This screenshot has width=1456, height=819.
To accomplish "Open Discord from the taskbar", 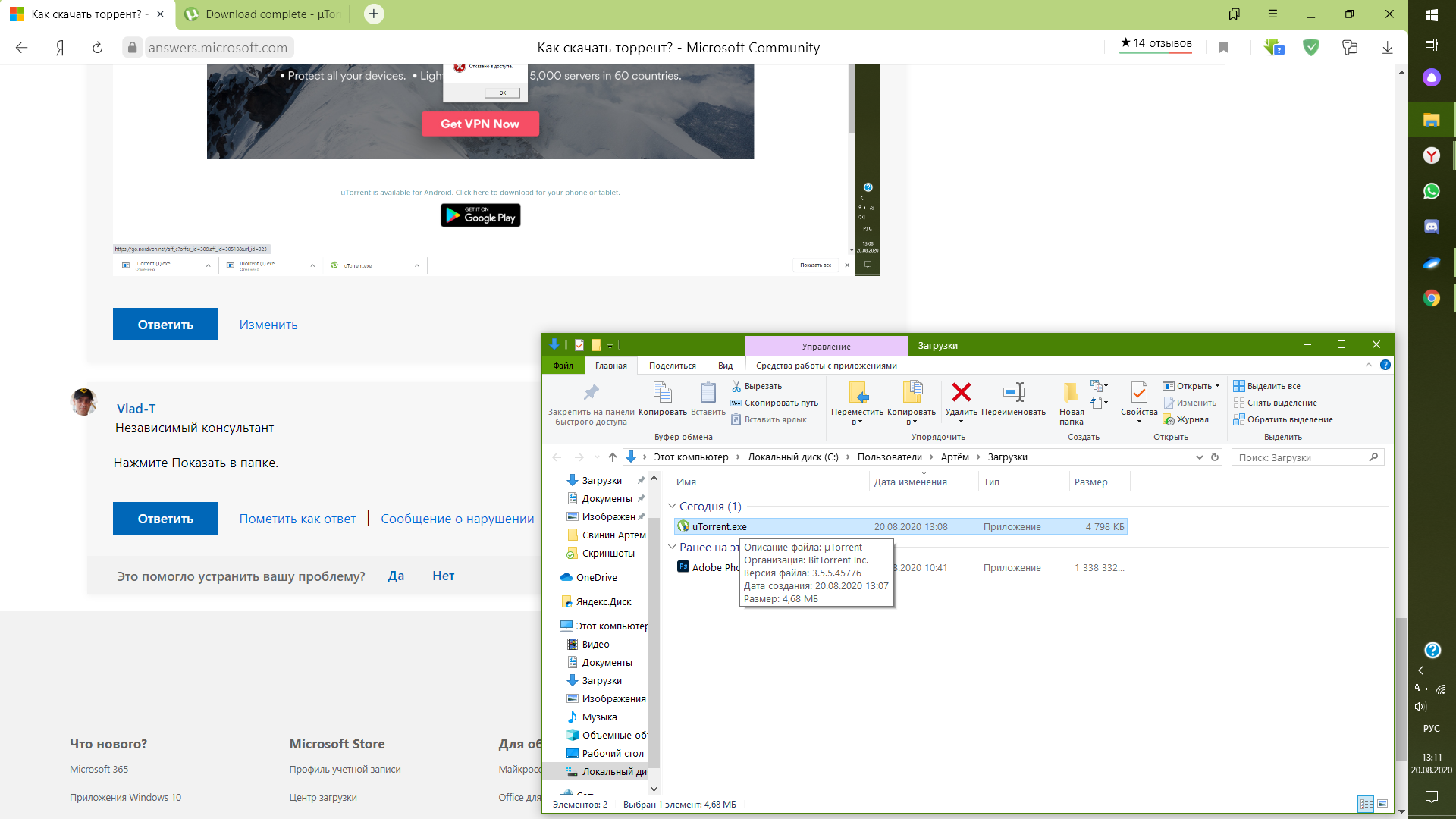I will click(1431, 227).
